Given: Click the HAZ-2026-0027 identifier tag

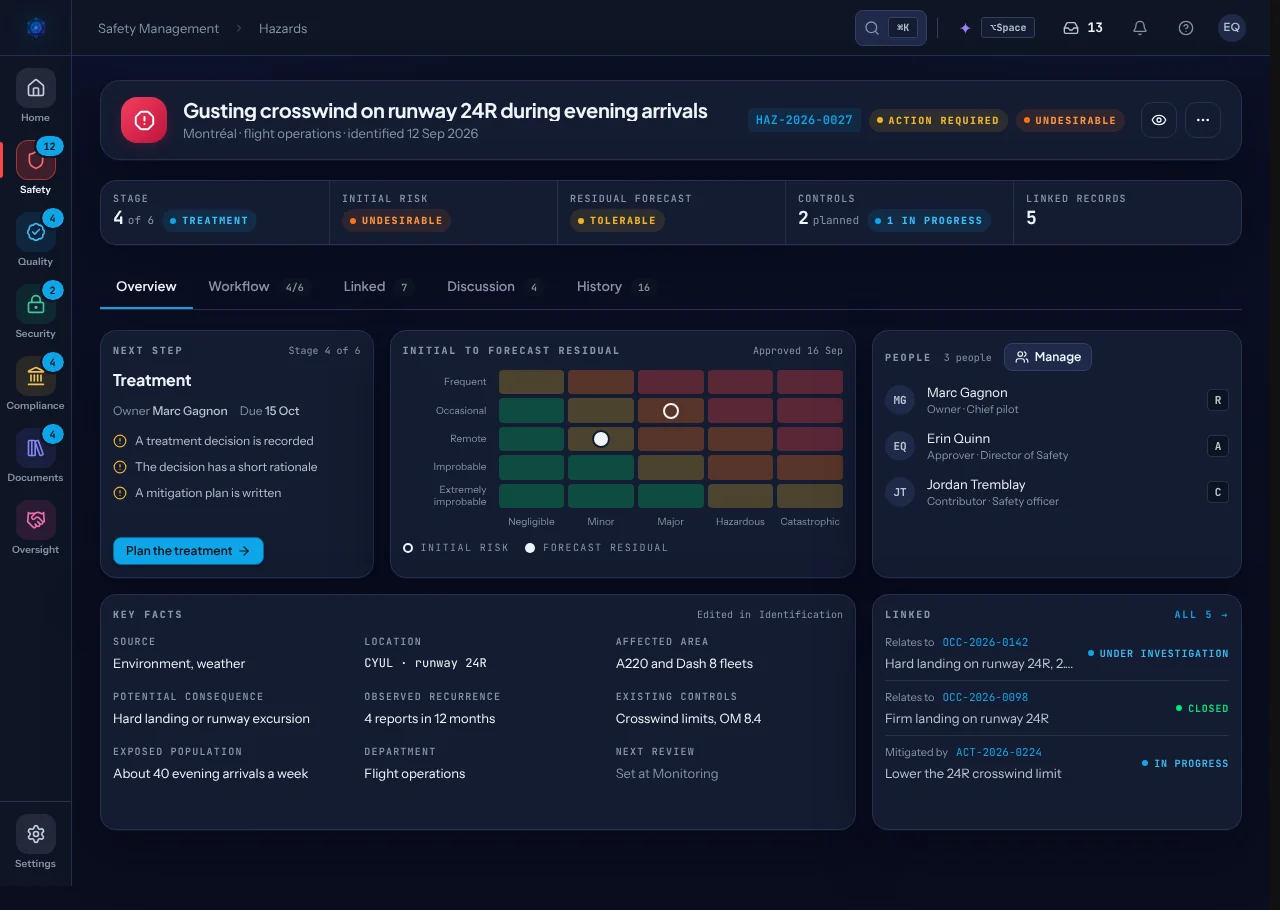Looking at the screenshot, I should tap(804, 120).
